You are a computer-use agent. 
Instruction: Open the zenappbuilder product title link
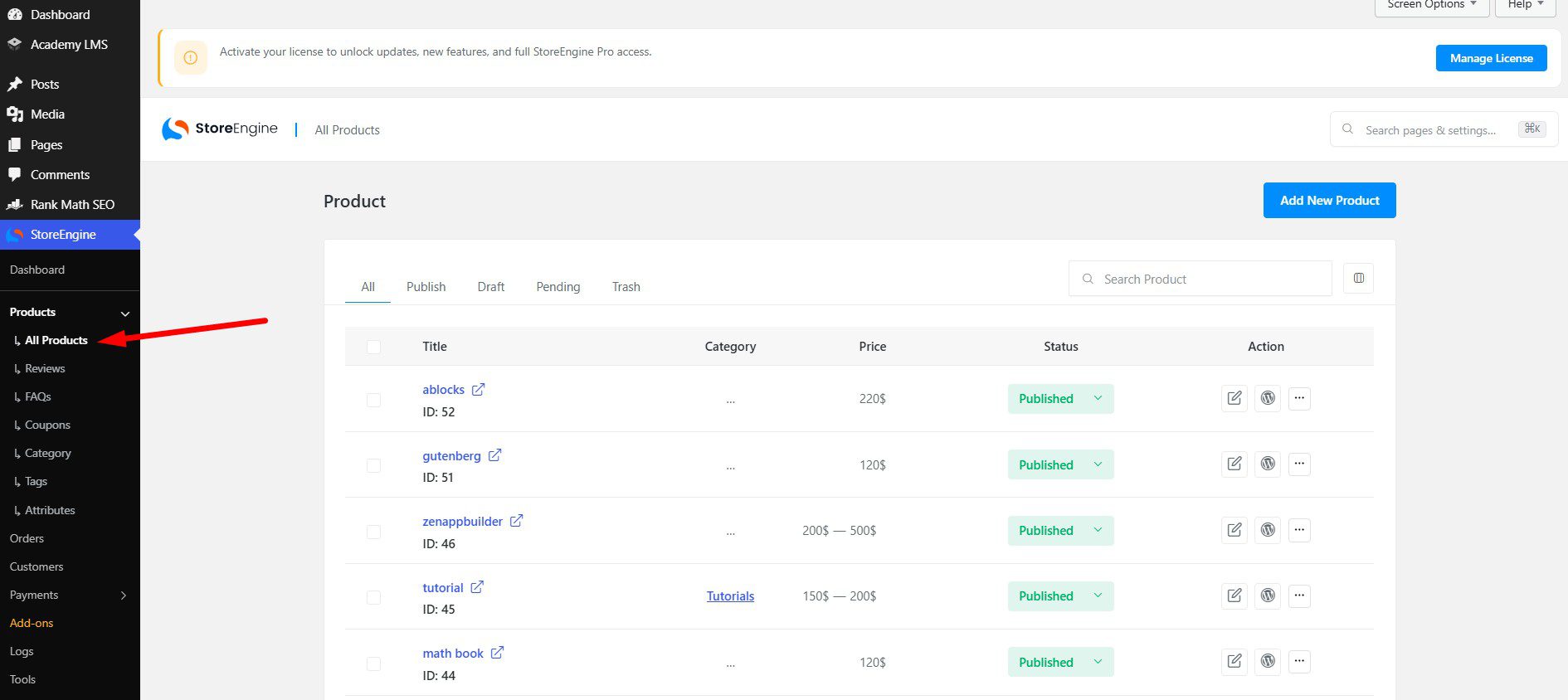(x=463, y=522)
